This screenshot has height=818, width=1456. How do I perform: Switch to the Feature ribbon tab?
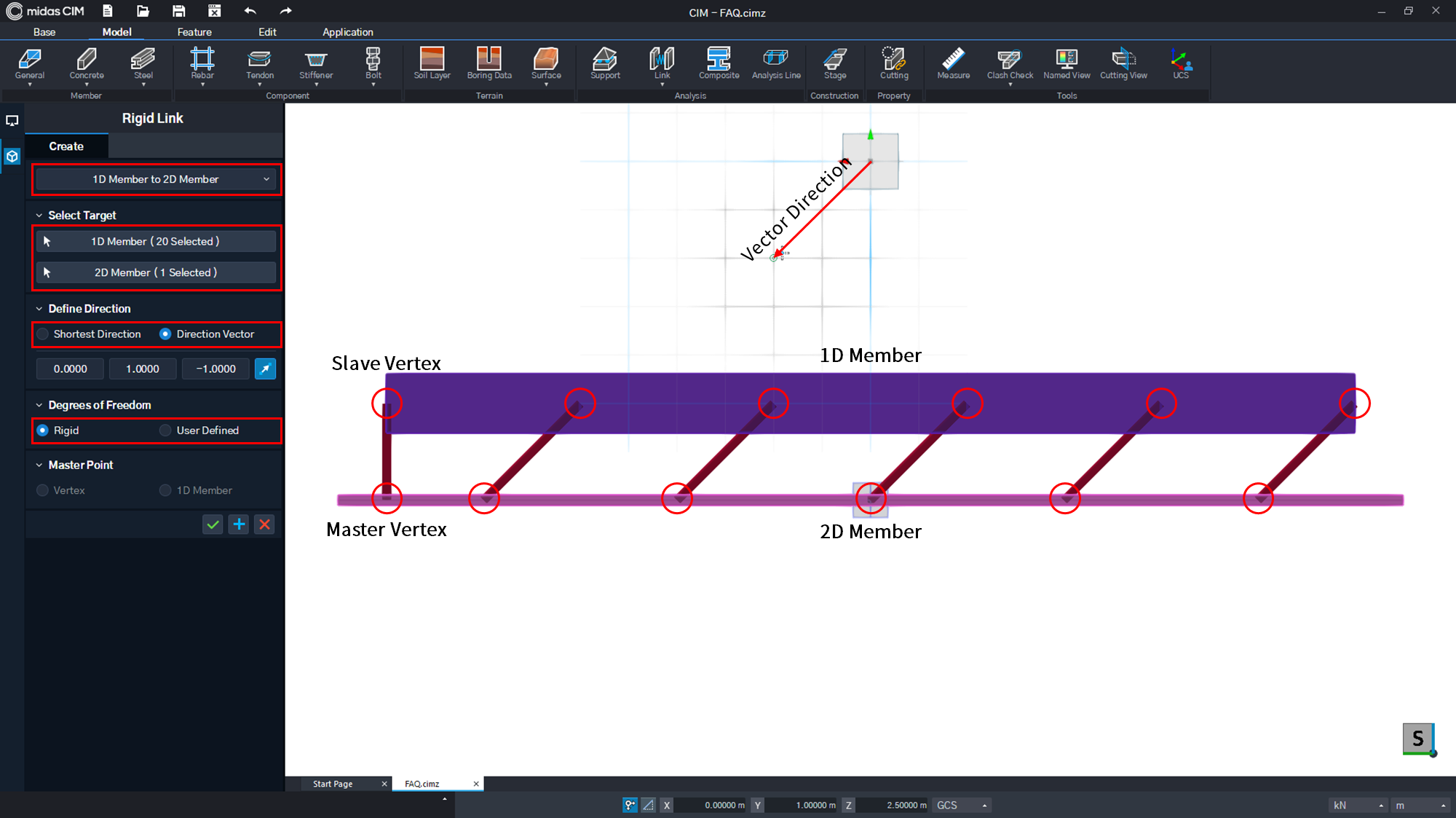coord(194,32)
